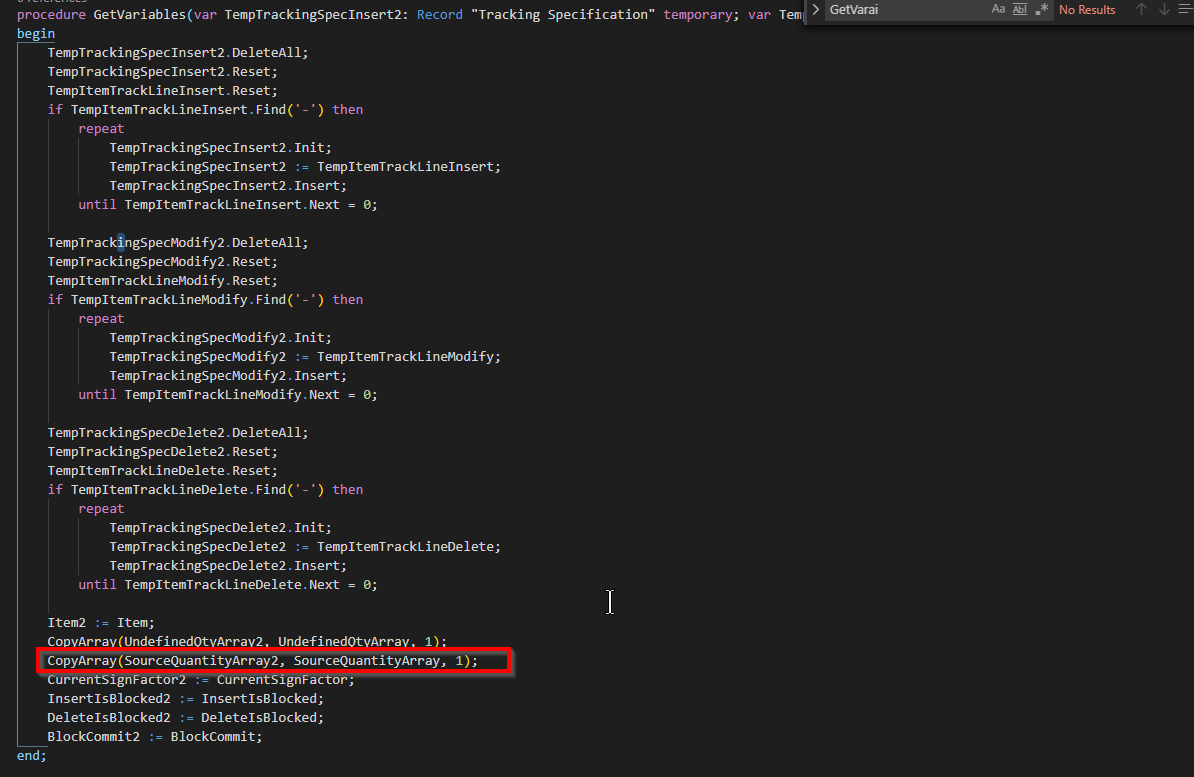Click the 'procedure' keyword of GetVariables

(x=51, y=14)
